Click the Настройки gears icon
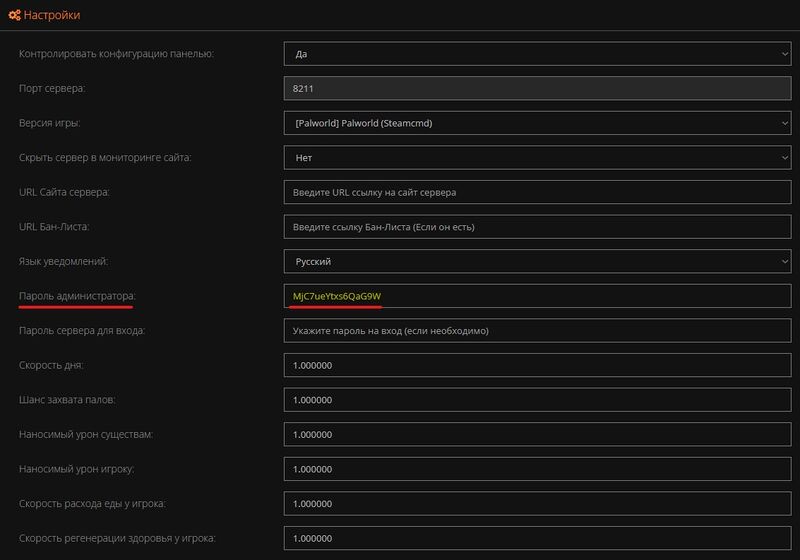This screenshot has height=560, width=800. click(14, 15)
